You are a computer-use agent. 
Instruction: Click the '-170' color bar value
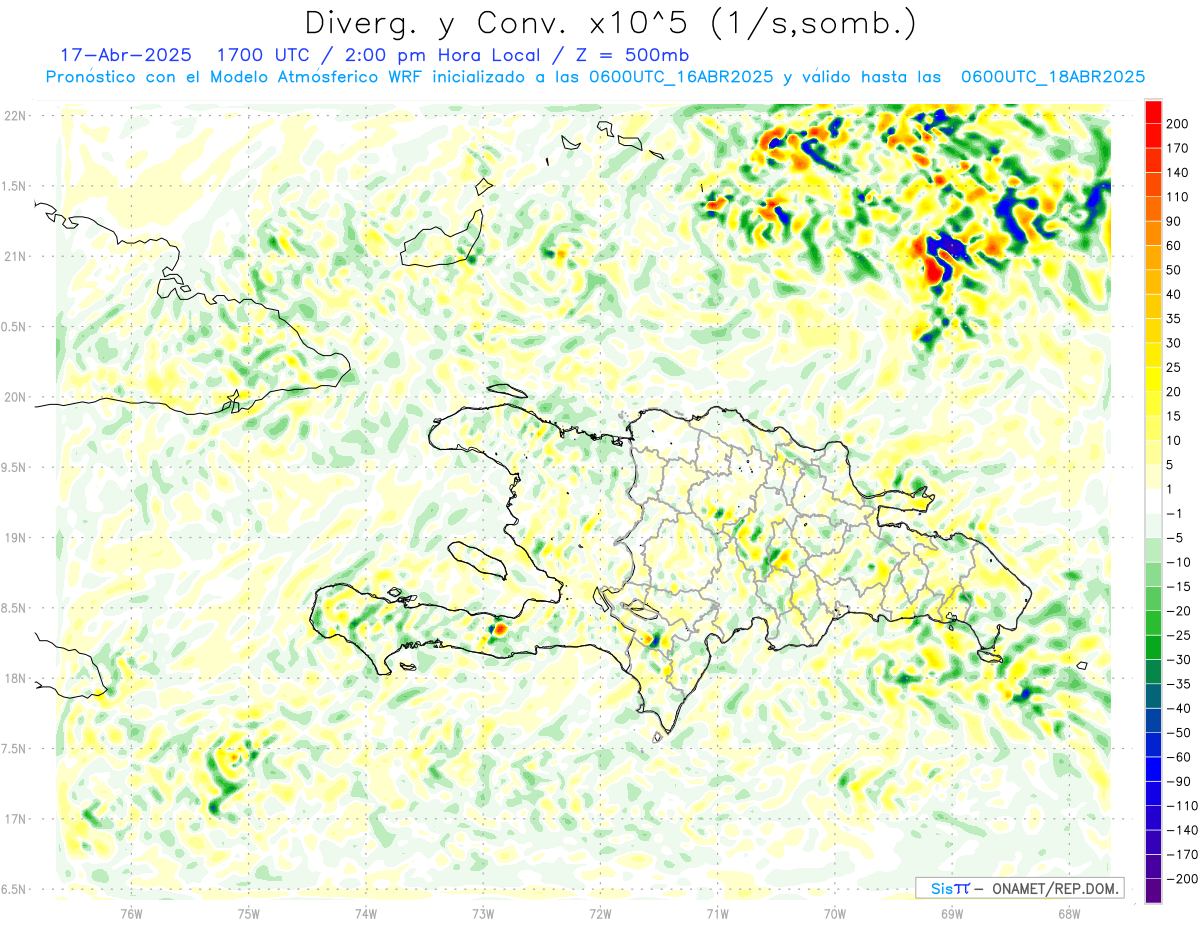pos(1182,855)
